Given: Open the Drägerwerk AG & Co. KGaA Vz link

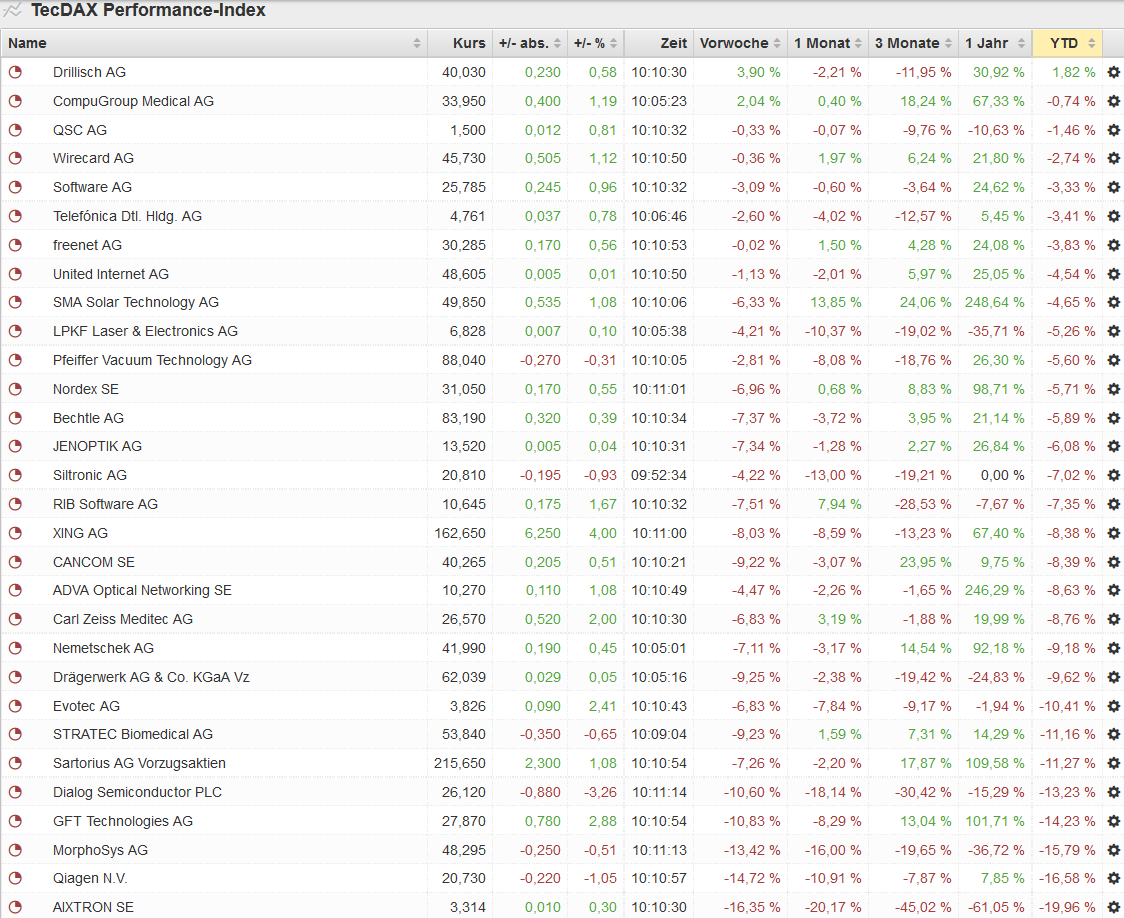Looking at the screenshot, I should point(151,677).
